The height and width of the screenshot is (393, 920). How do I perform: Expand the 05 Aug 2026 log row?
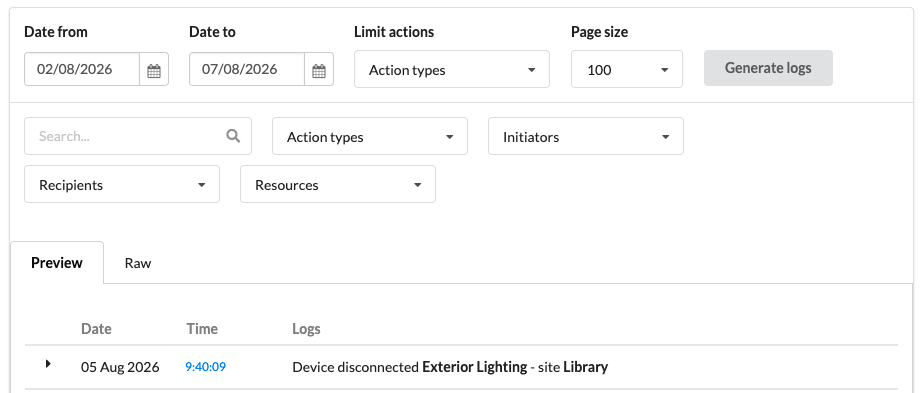pos(48,364)
